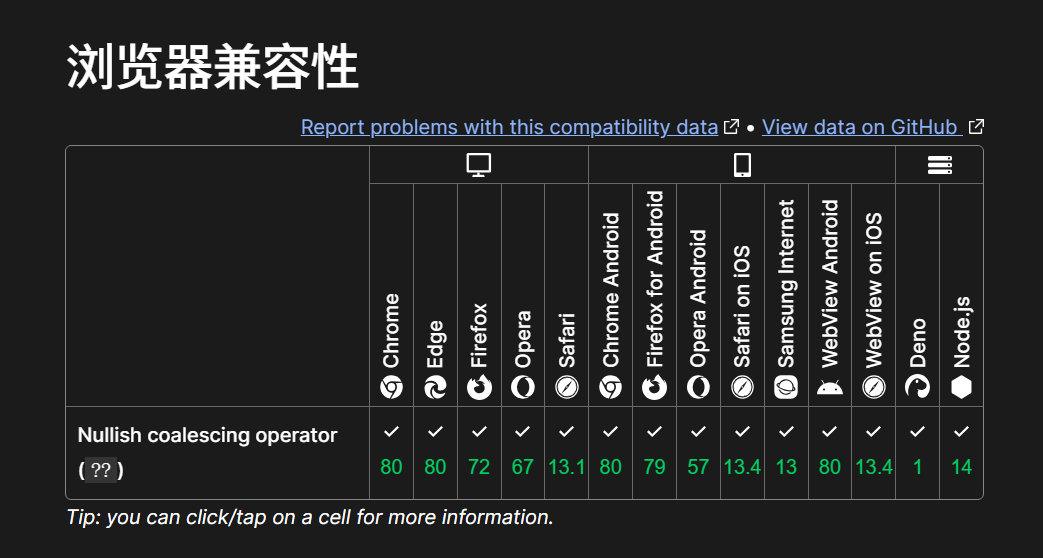
Task: Expand the Node.js 14 support cell
Action: click(961, 452)
